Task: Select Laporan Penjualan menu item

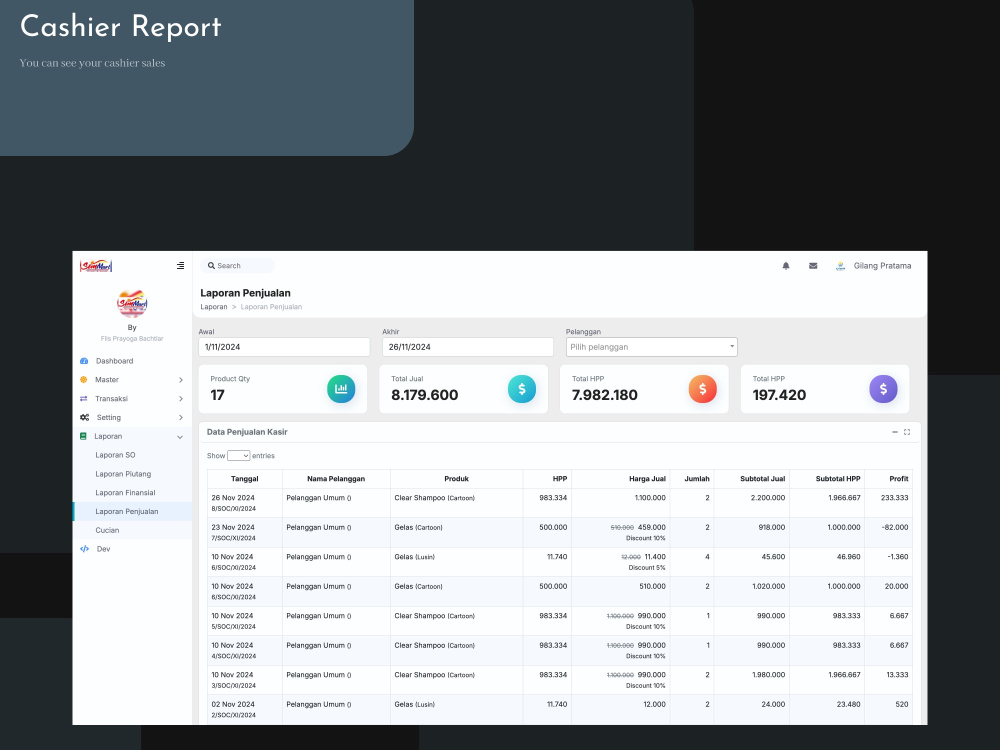Action: tap(132, 511)
